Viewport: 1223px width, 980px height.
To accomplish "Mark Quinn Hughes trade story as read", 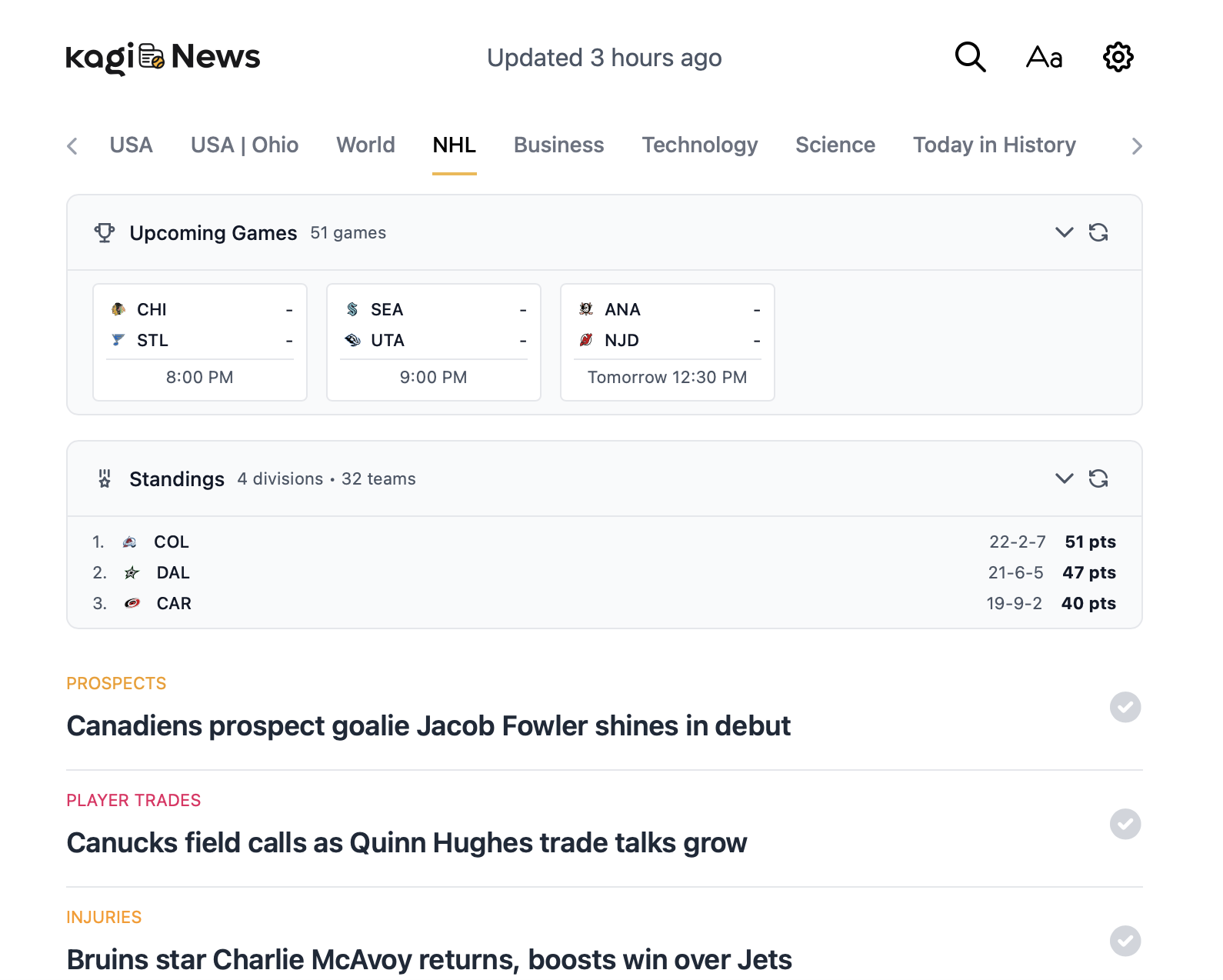I will point(1125,824).
